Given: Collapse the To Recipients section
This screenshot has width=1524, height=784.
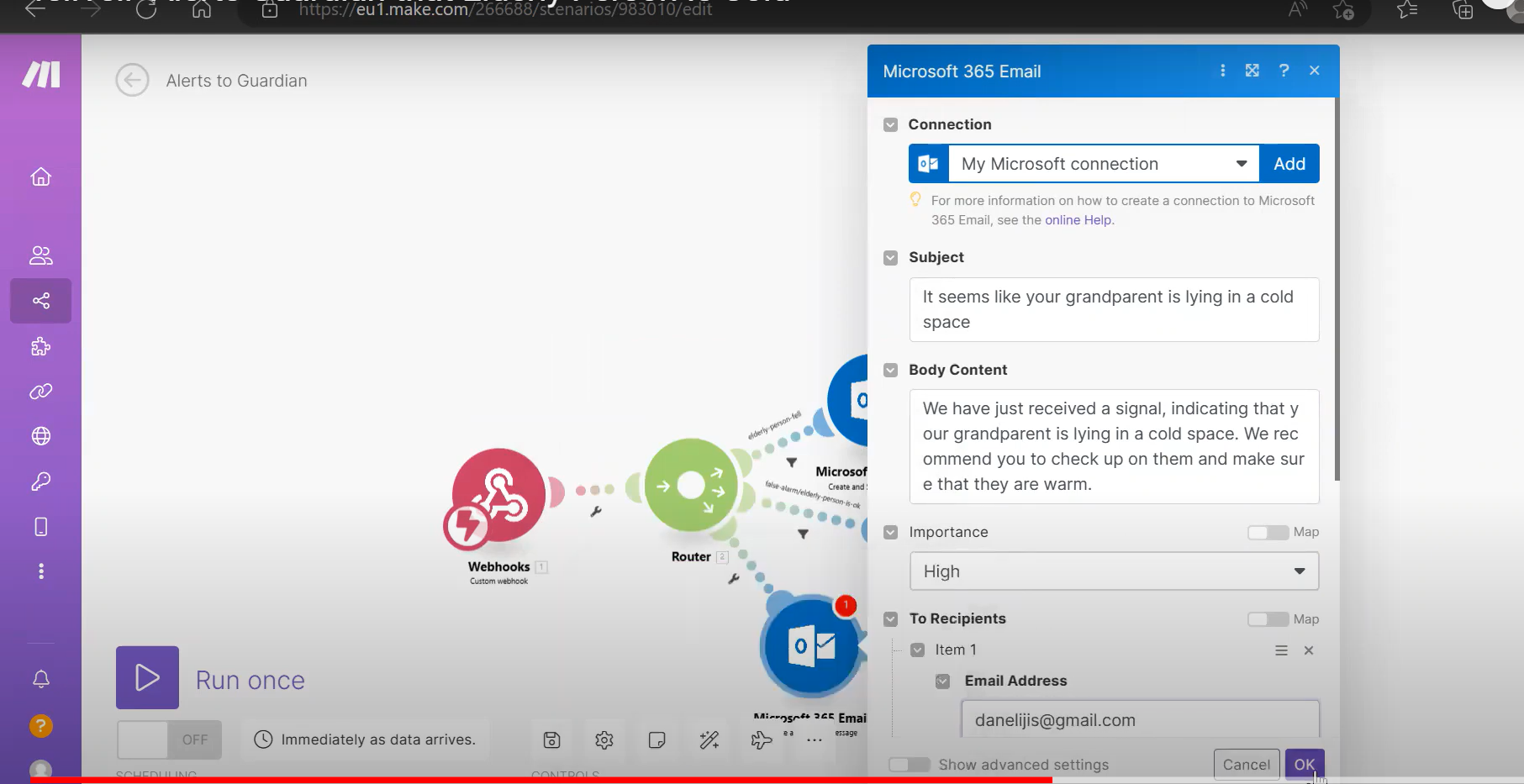Looking at the screenshot, I should coord(891,619).
